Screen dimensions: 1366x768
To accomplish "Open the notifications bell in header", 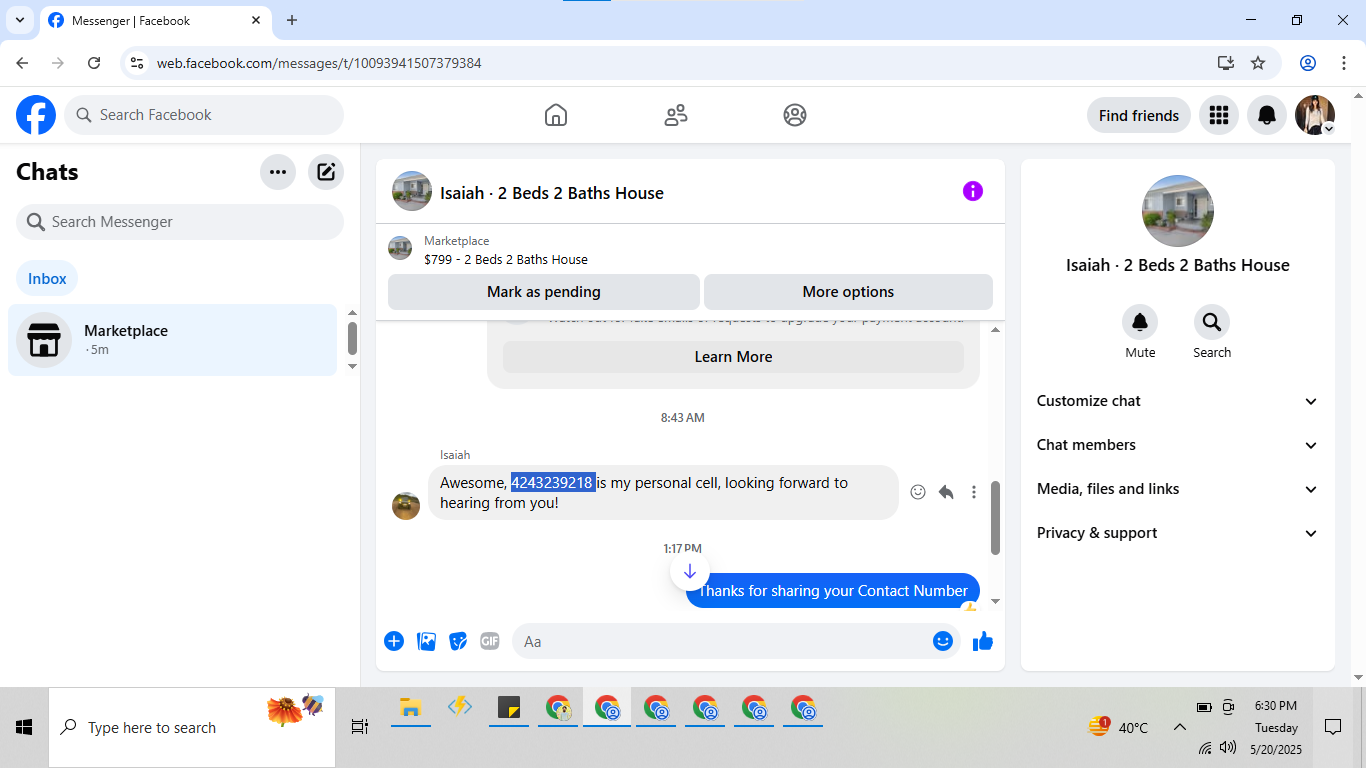I will [1267, 115].
